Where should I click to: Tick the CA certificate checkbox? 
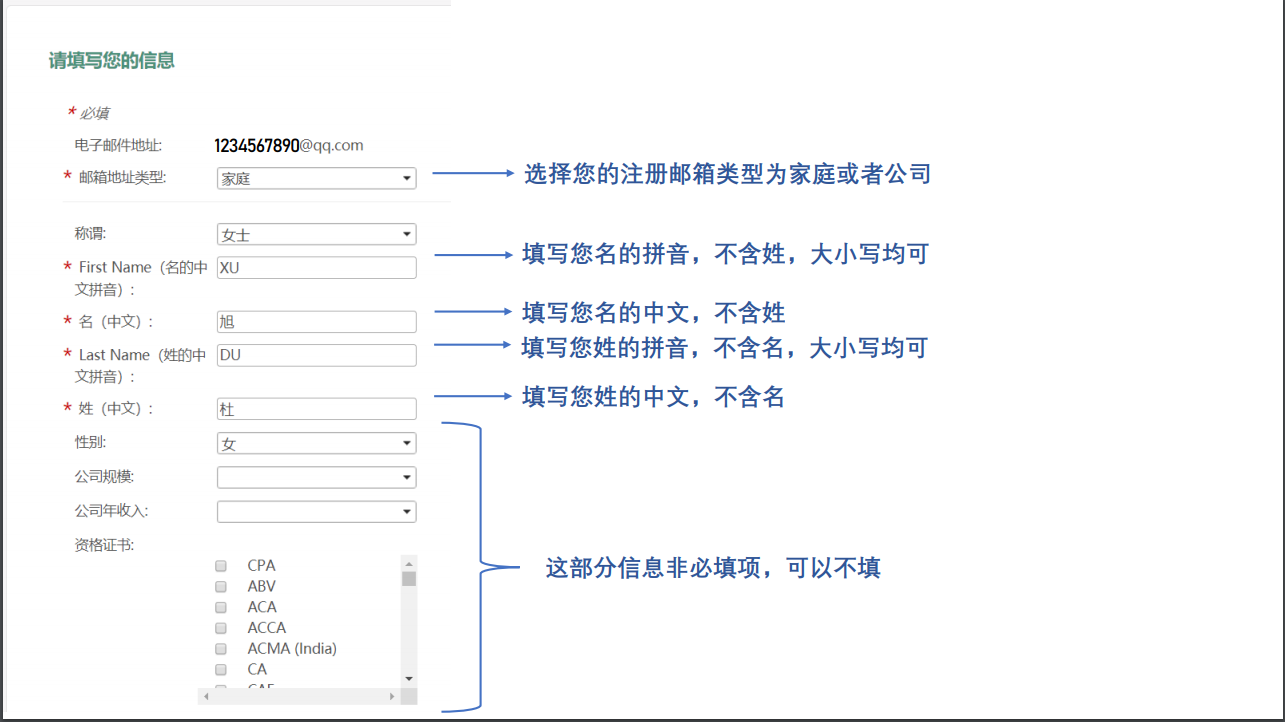click(221, 669)
